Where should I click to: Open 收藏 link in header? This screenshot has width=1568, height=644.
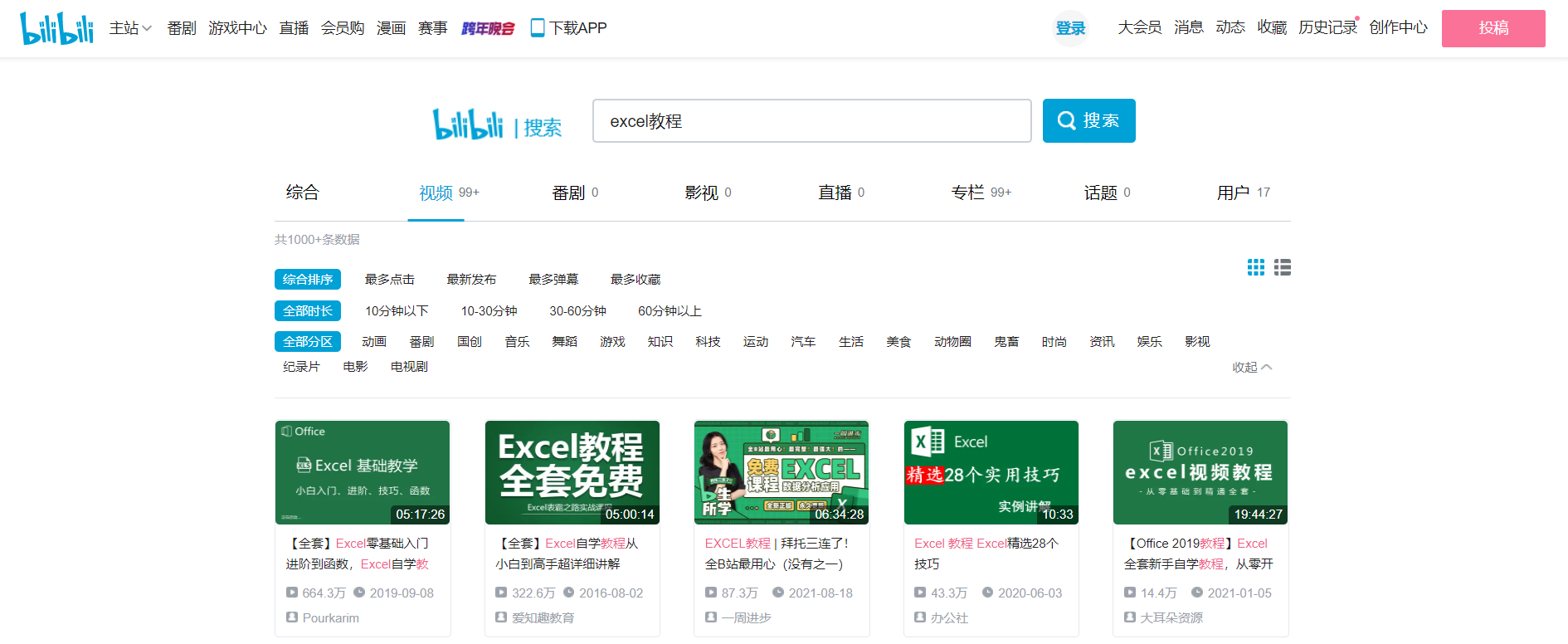click(x=1272, y=27)
